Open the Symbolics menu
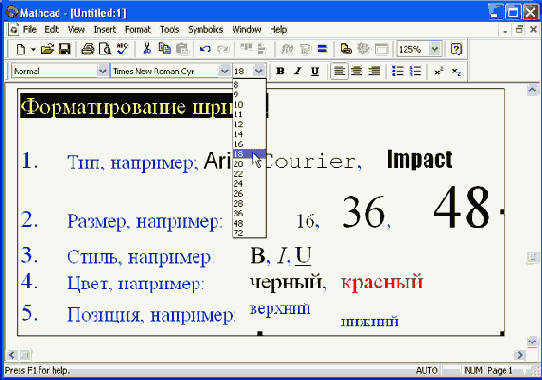 pyautogui.click(x=205, y=30)
